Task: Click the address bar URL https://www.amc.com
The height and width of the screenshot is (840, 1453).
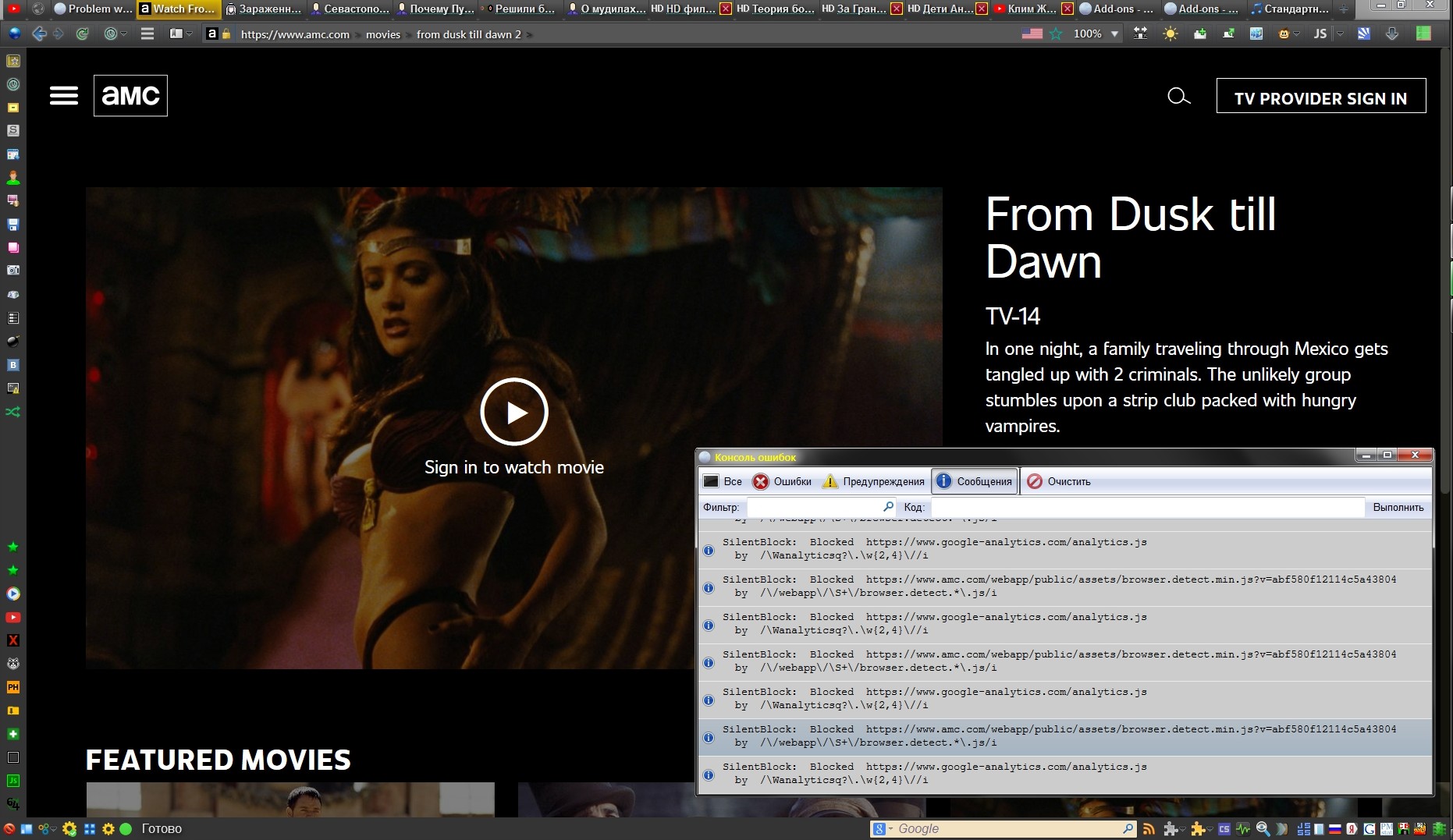Action: pyautogui.click(x=295, y=34)
